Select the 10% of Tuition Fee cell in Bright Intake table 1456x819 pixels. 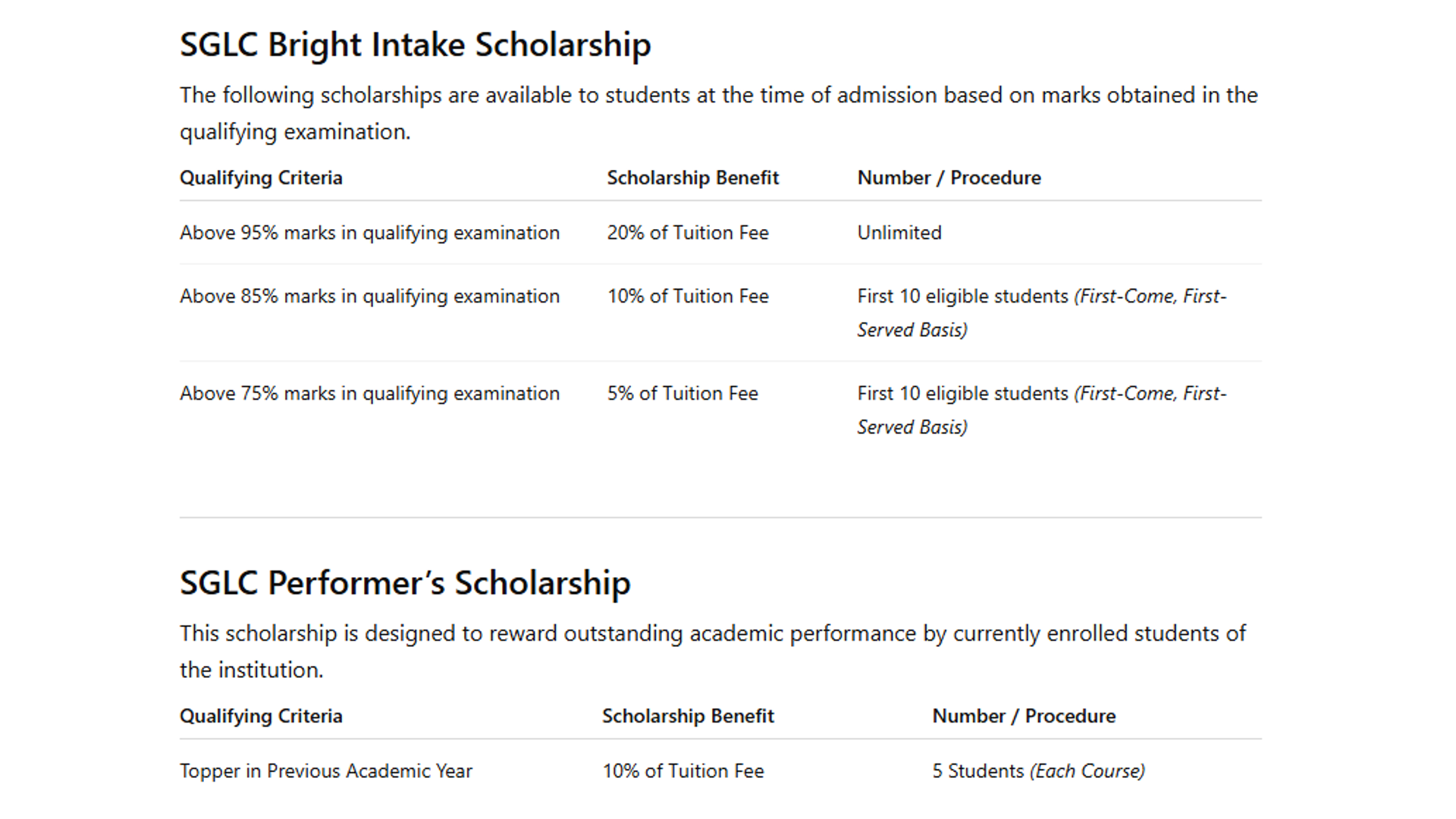688,297
